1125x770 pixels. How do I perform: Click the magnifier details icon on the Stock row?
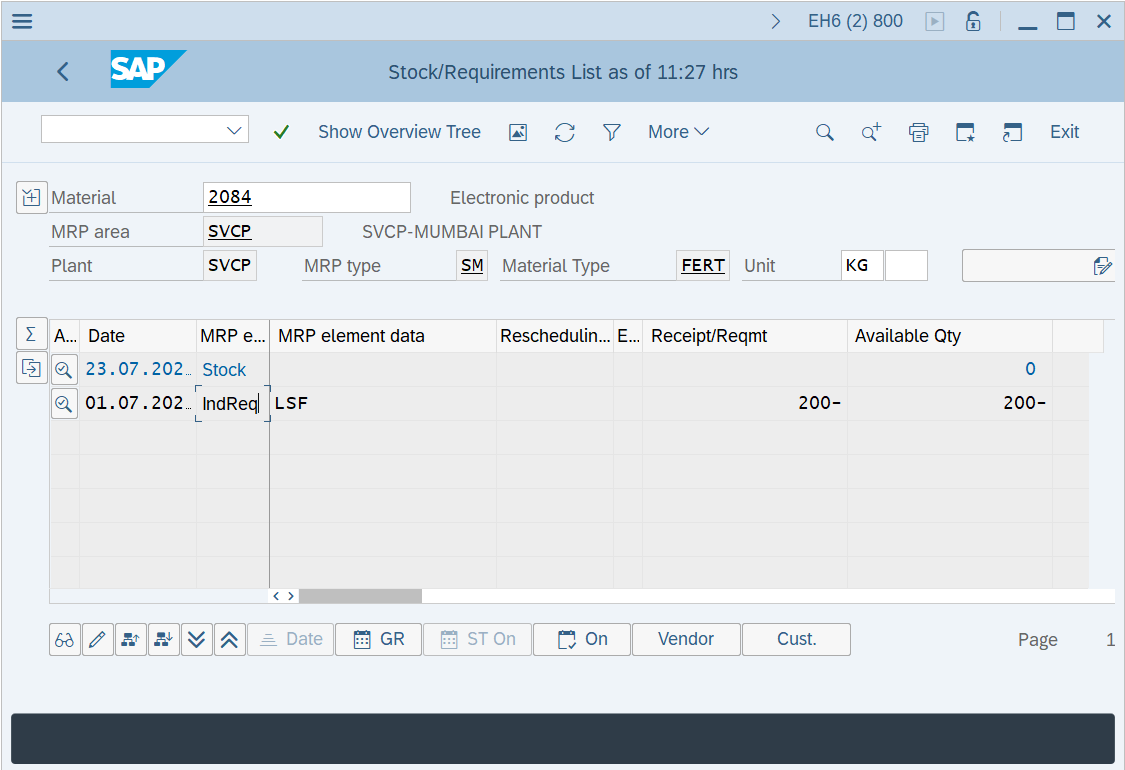point(64,369)
